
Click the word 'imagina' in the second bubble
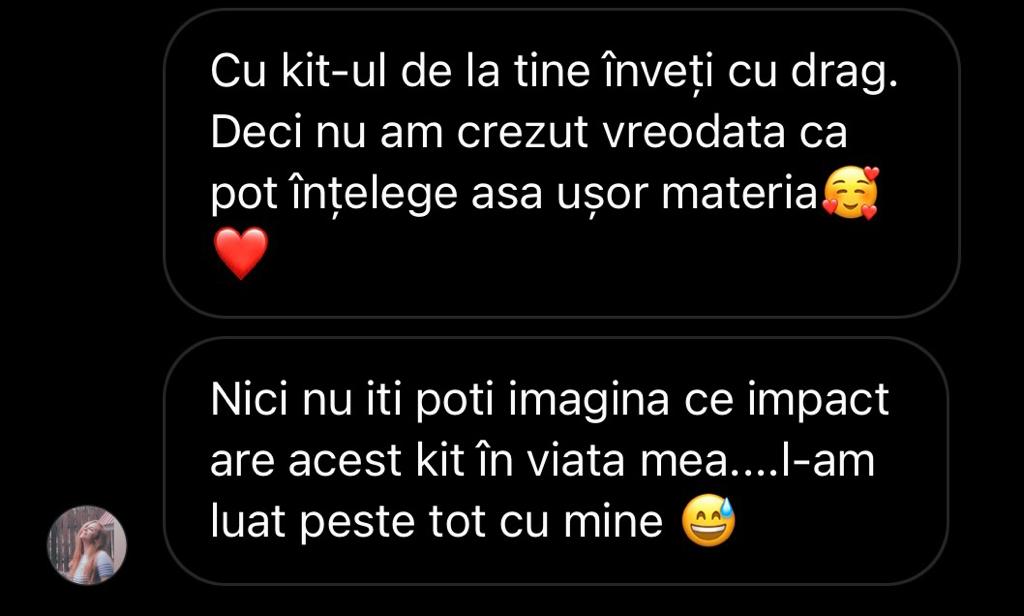[x=589, y=401]
